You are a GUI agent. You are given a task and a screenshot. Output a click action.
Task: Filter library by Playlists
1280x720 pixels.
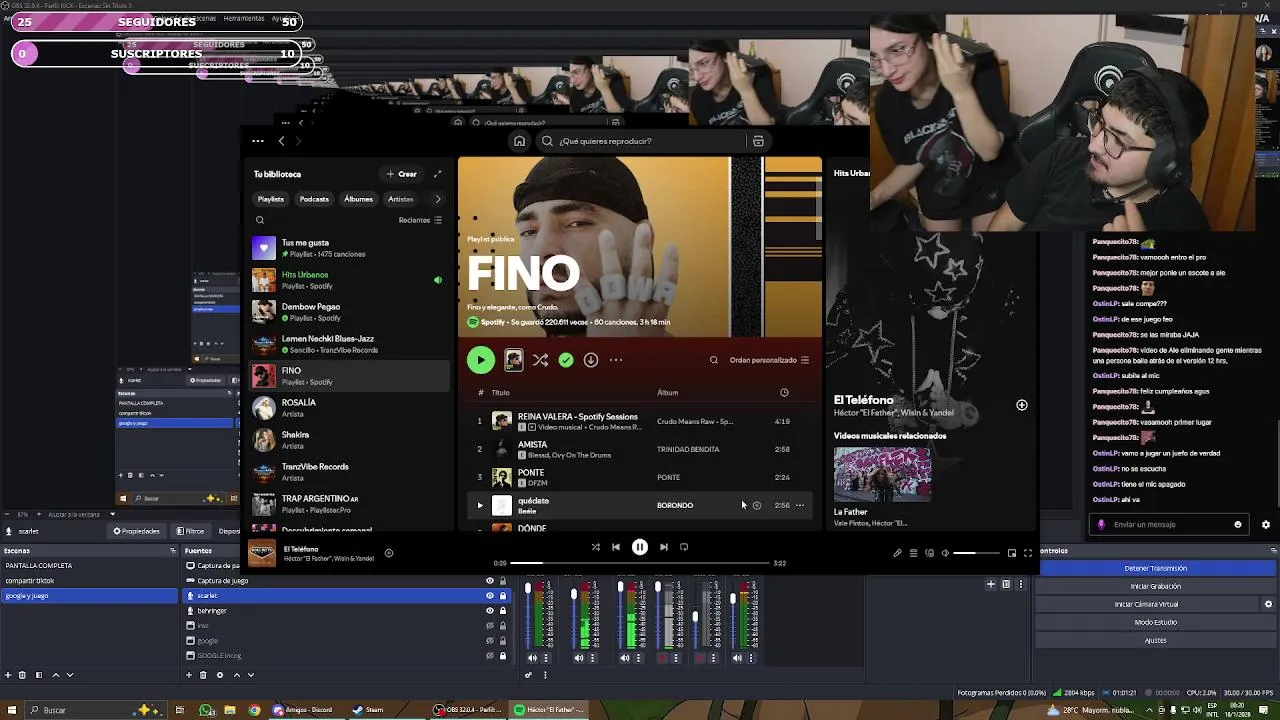[x=271, y=199]
